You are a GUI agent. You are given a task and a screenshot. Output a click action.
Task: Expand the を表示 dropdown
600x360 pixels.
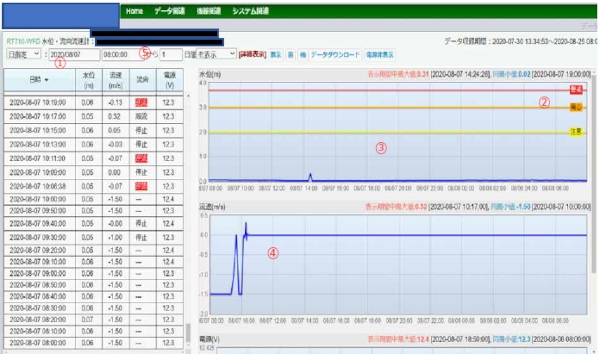point(217,54)
